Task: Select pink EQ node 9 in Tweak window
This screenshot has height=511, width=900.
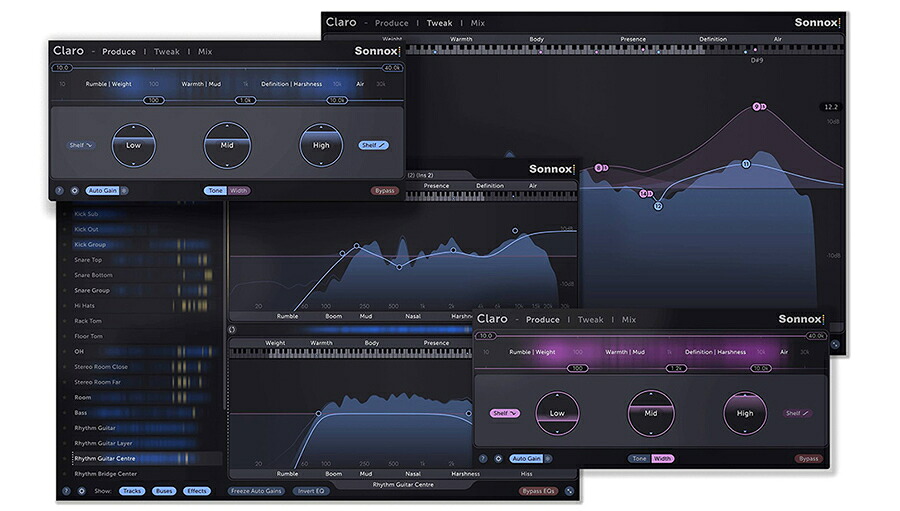Action: (x=759, y=107)
